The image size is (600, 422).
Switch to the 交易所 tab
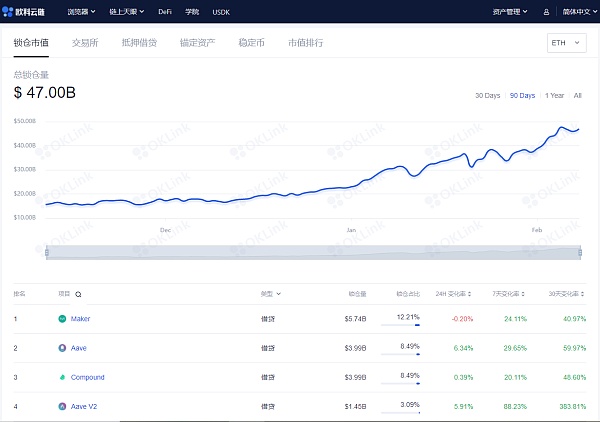pyautogui.click(x=85, y=44)
